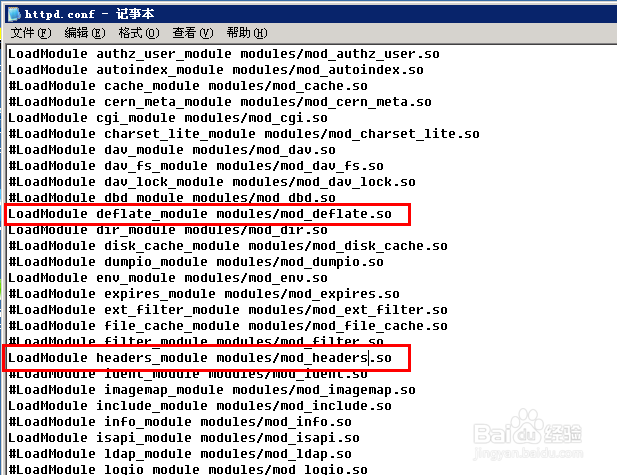Click the httpd.conf window title text
The height and width of the screenshot is (475, 617).
[89, 14]
